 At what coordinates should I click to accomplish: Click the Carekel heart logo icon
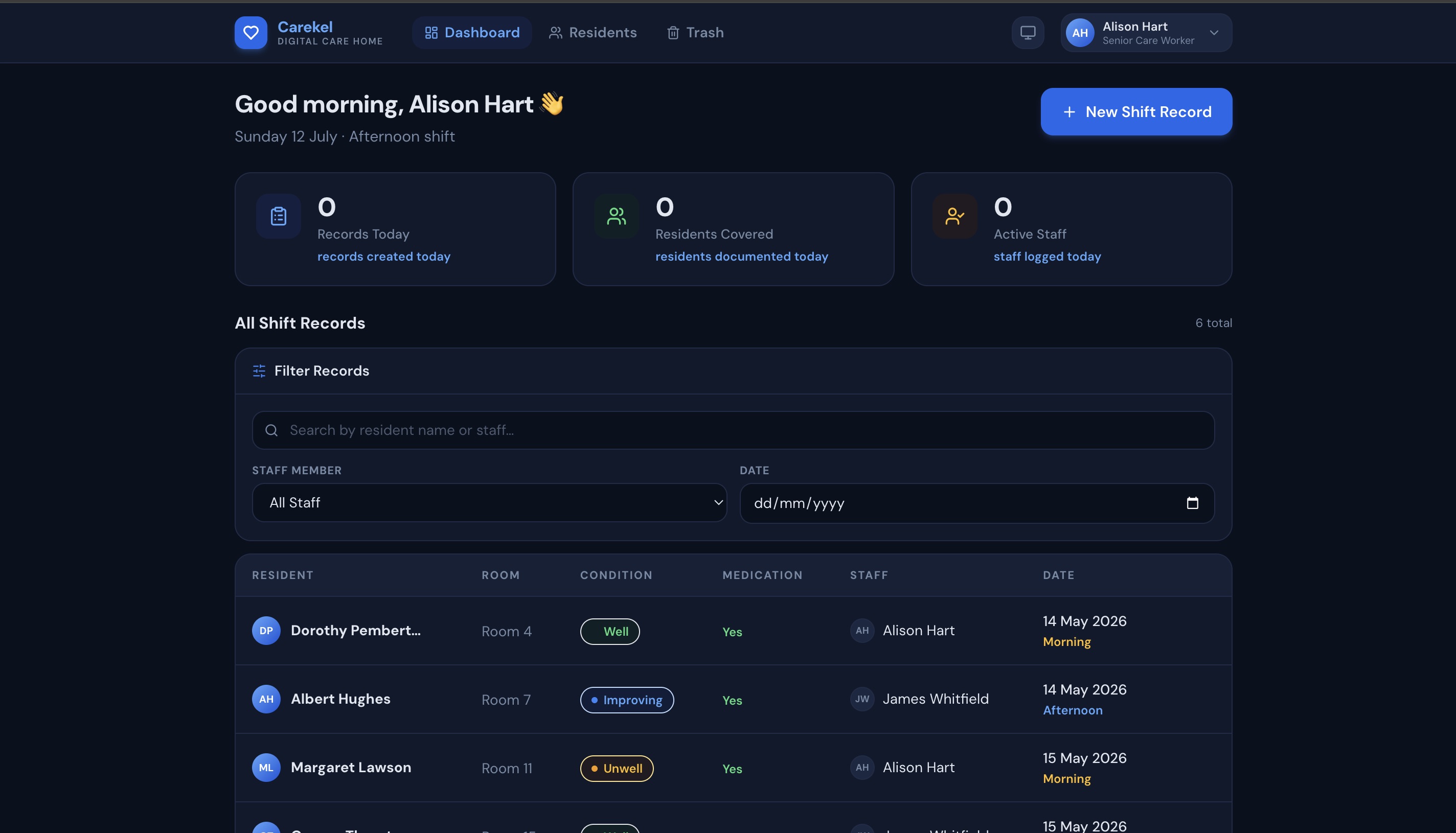[x=251, y=33]
